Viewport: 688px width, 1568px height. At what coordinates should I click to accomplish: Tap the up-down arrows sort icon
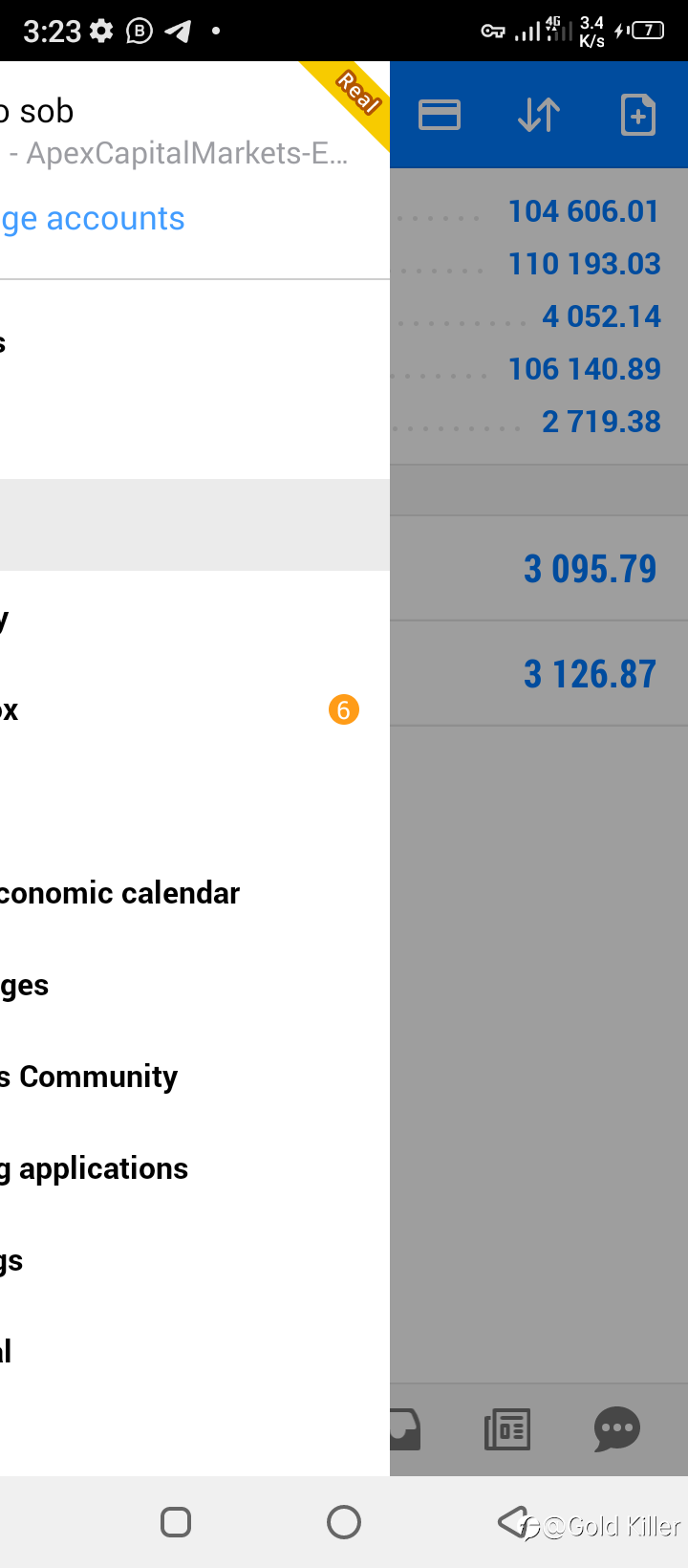click(539, 116)
